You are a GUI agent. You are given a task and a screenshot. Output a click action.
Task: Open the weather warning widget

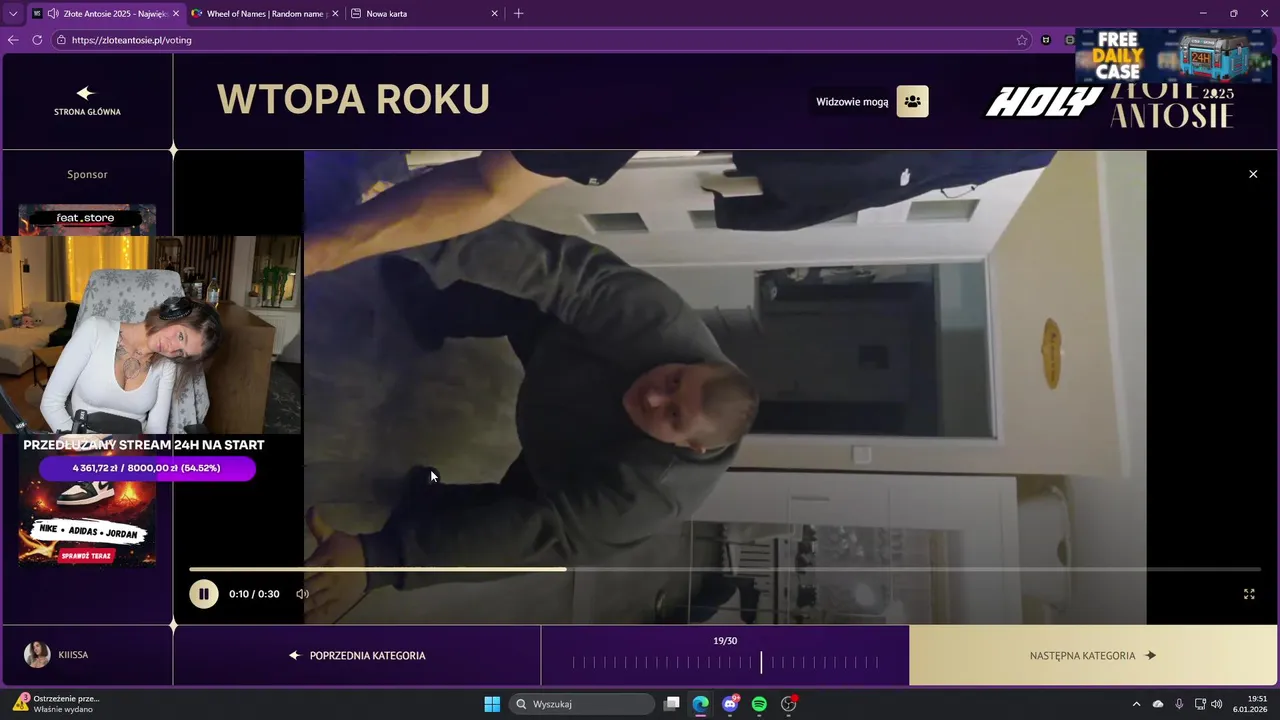(57, 704)
